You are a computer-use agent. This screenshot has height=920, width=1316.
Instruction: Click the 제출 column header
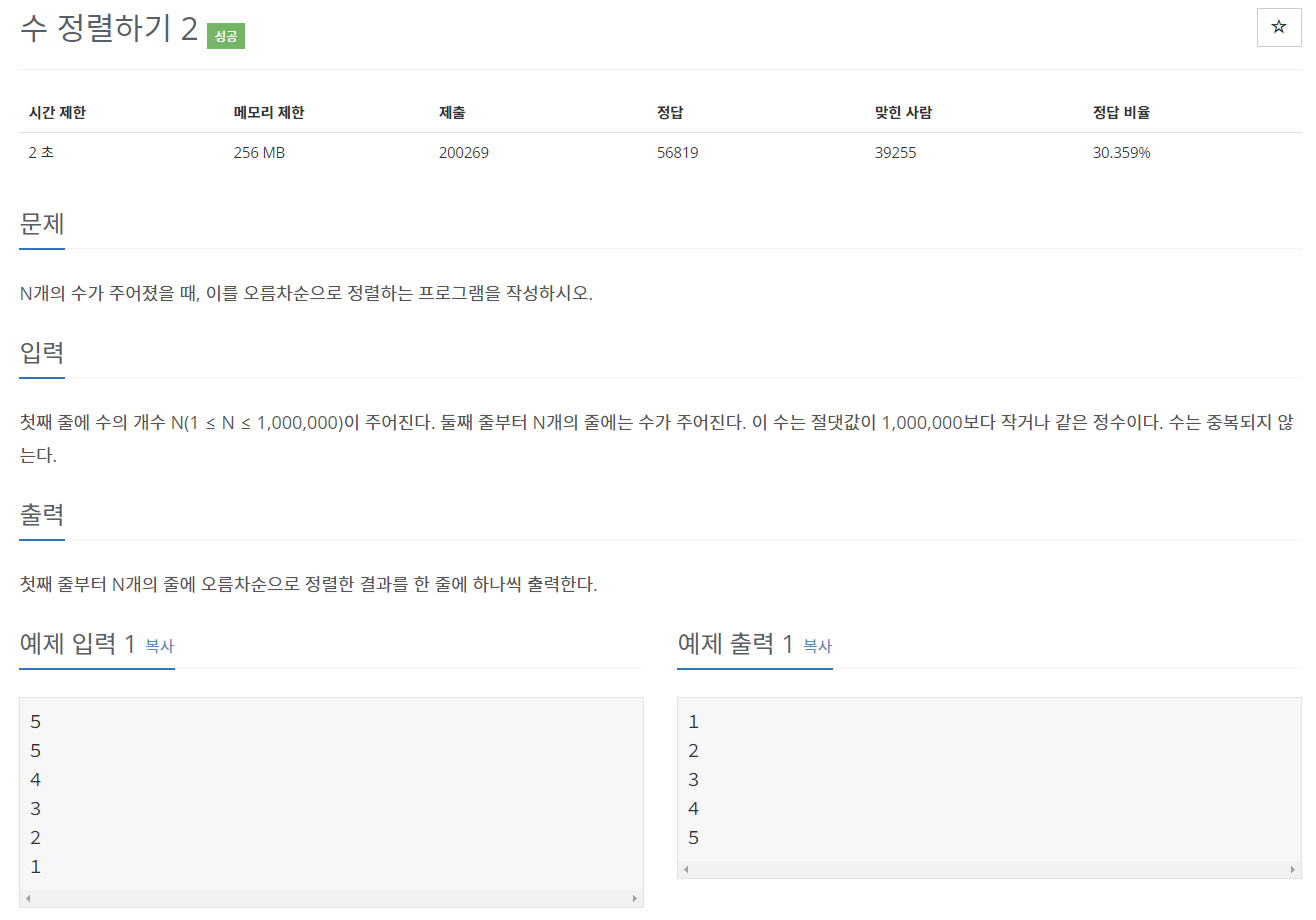(452, 112)
